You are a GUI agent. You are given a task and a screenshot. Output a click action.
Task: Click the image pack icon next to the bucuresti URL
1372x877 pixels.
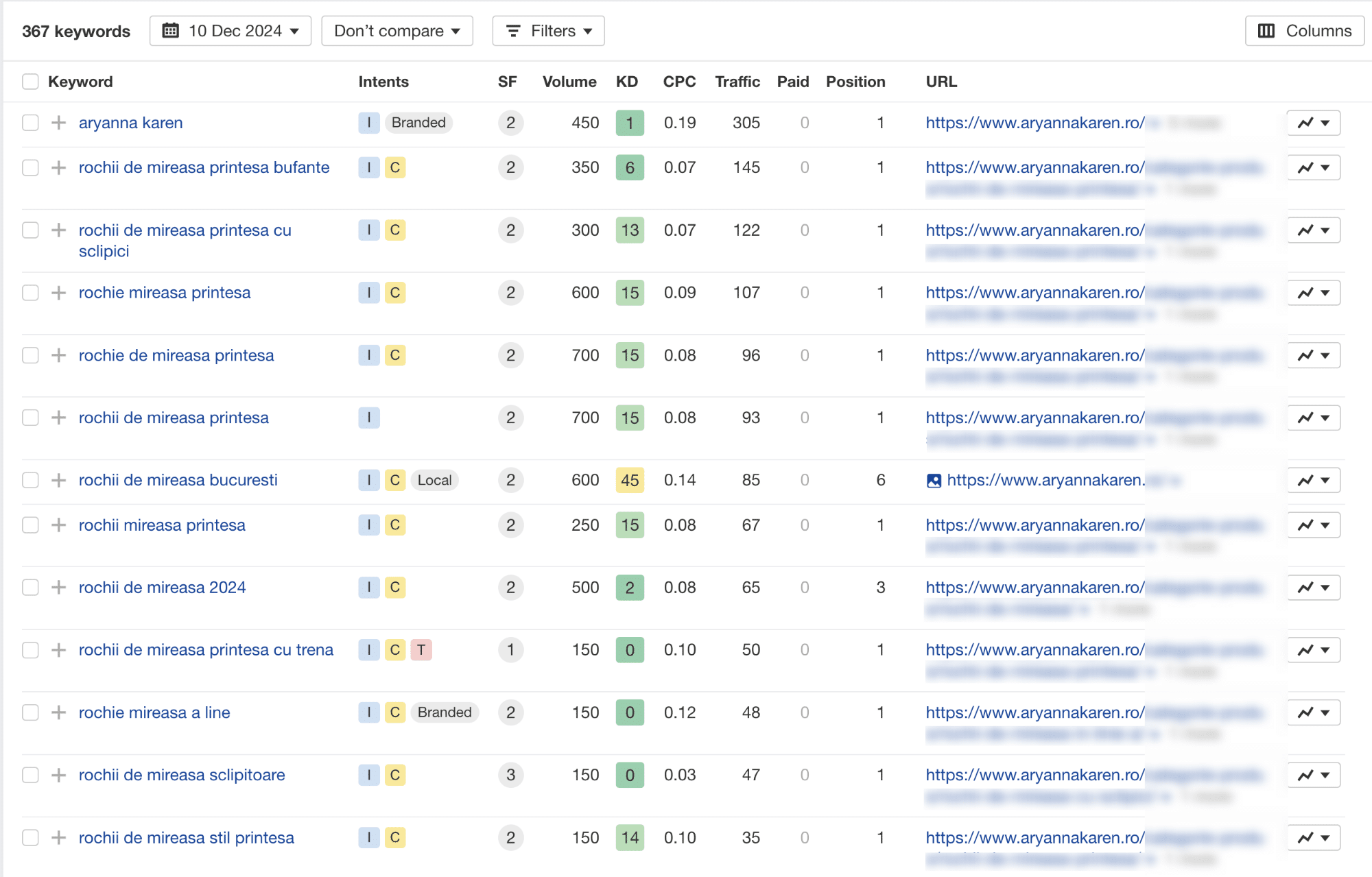click(x=934, y=481)
